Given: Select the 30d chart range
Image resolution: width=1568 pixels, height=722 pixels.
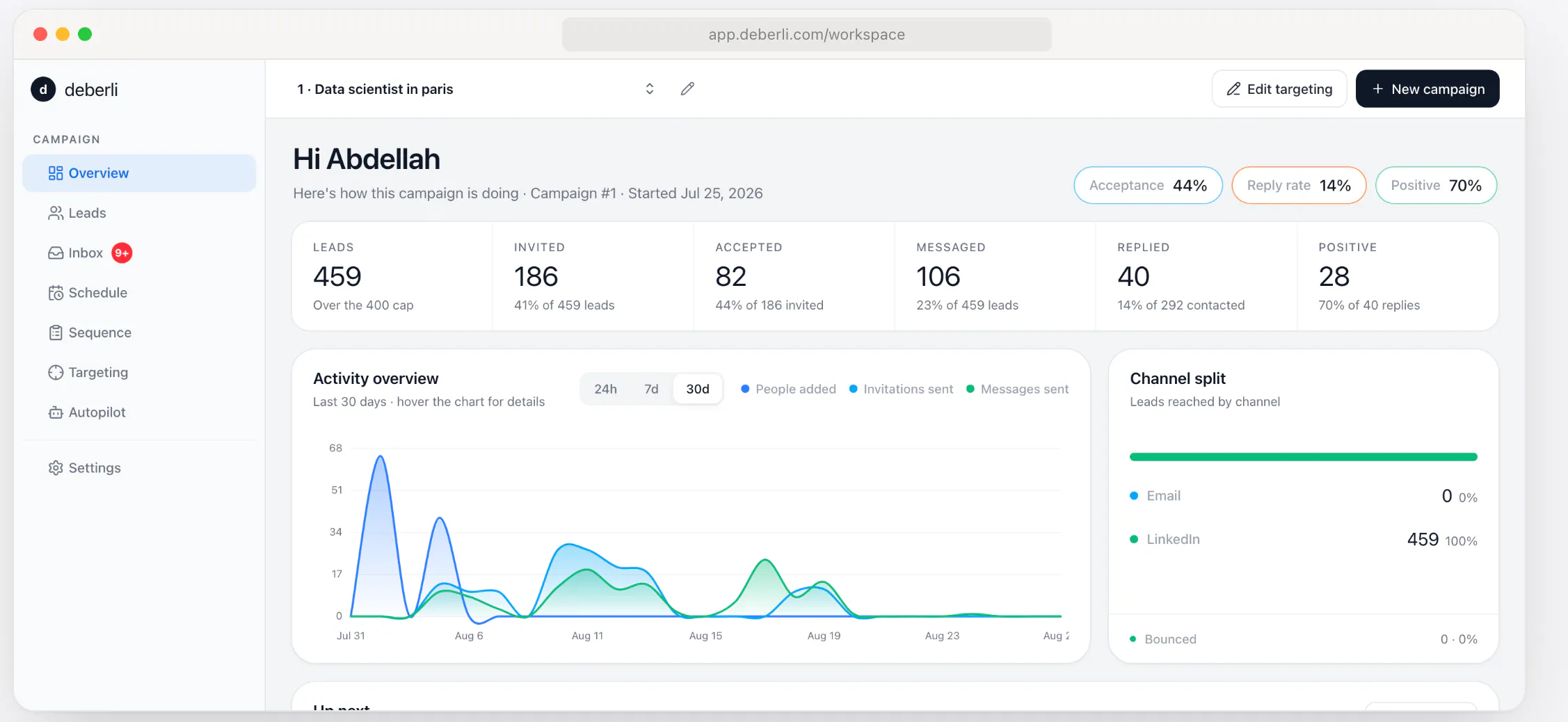Looking at the screenshot, I should pos(698,389).
